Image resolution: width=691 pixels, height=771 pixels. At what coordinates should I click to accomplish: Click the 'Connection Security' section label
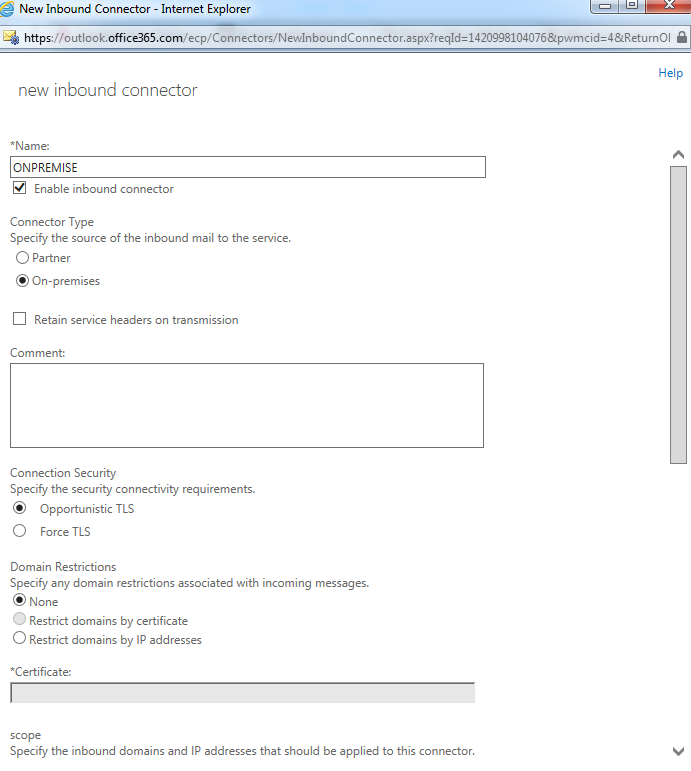pyautogui.click(x=63, y=473)
